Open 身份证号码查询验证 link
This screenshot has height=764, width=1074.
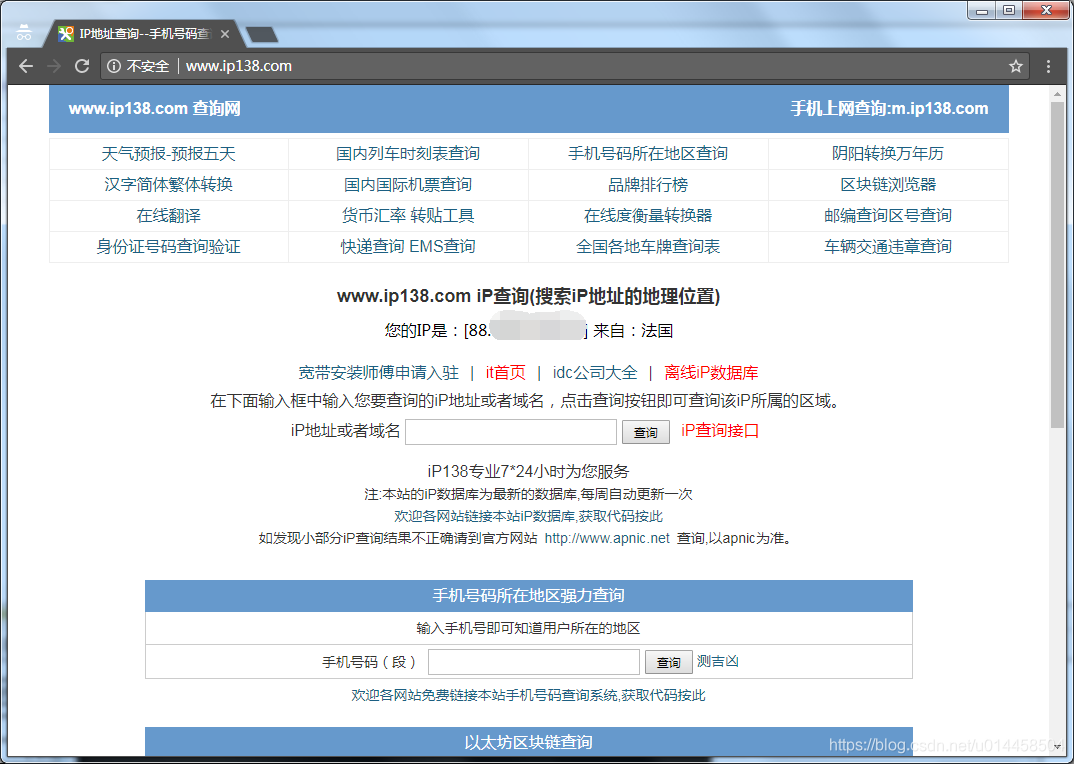(x=168, y=247)
